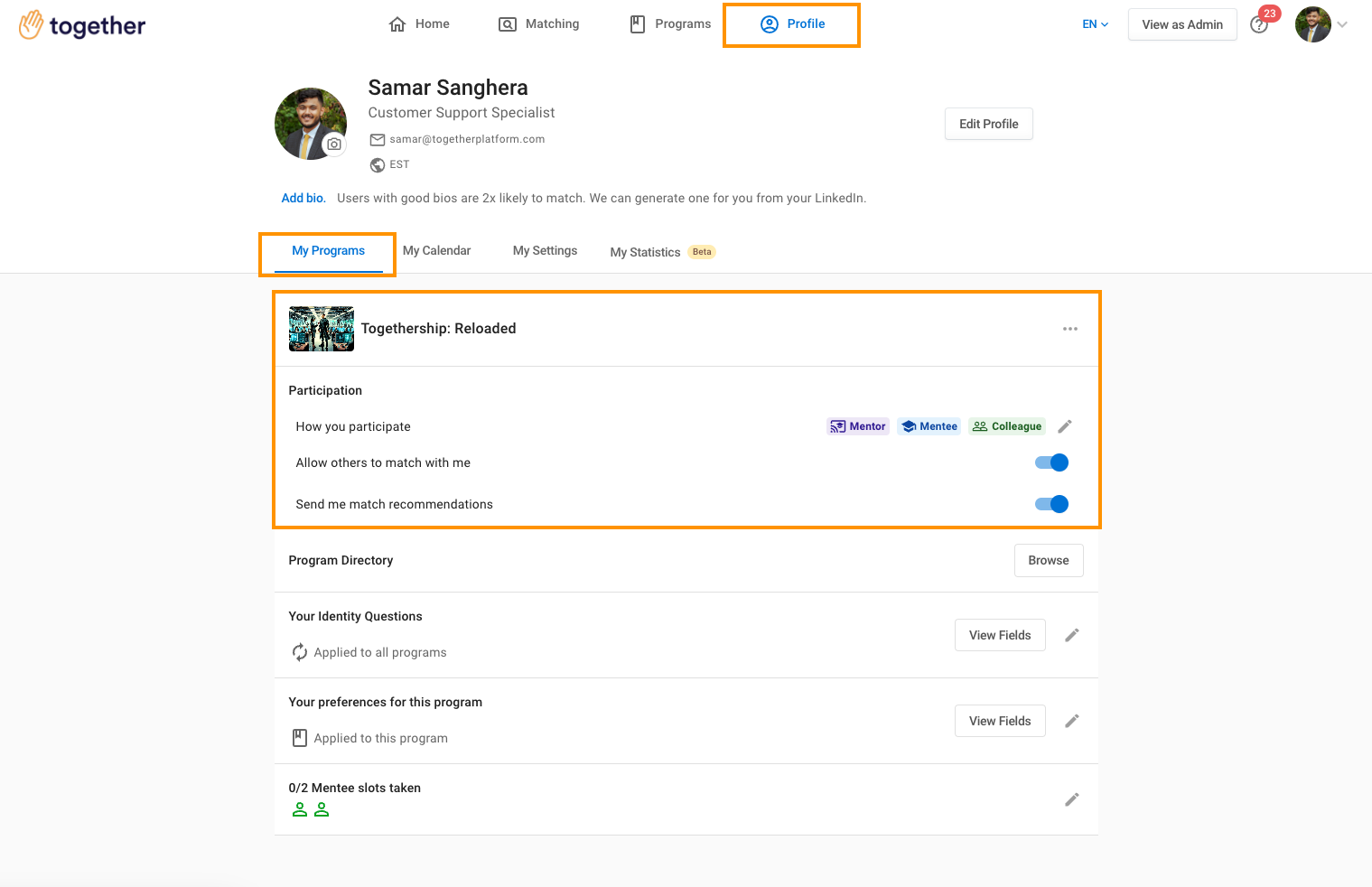
Task: Go to Matching page
Action: 539,24
